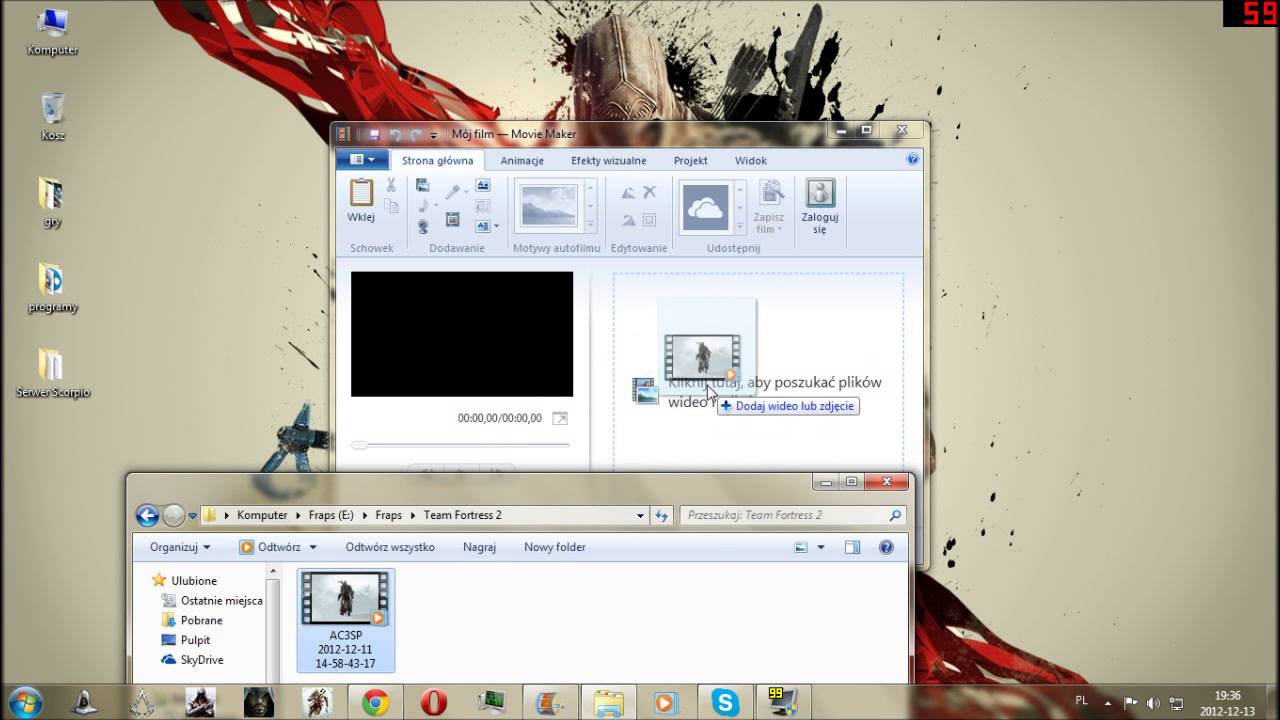Click Odtwórz wszystko in Explorer toolbar
The width and height of the screenshot is (1280, 720).
[x=390, y=547]
